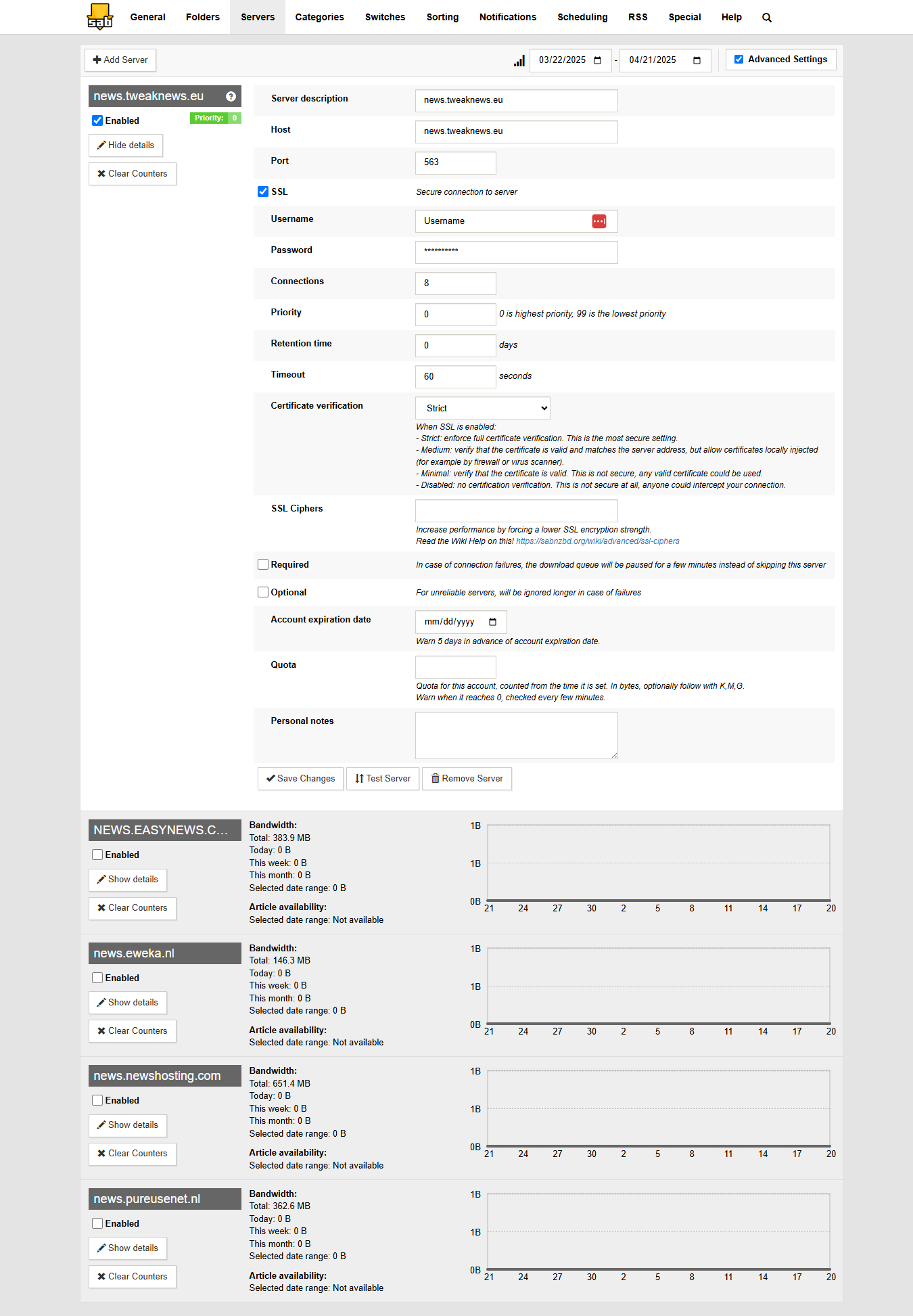Screen dimensions: 913x1316
Task: Click the bandwidth graph bars icon
Action: (x=519, y=61)
